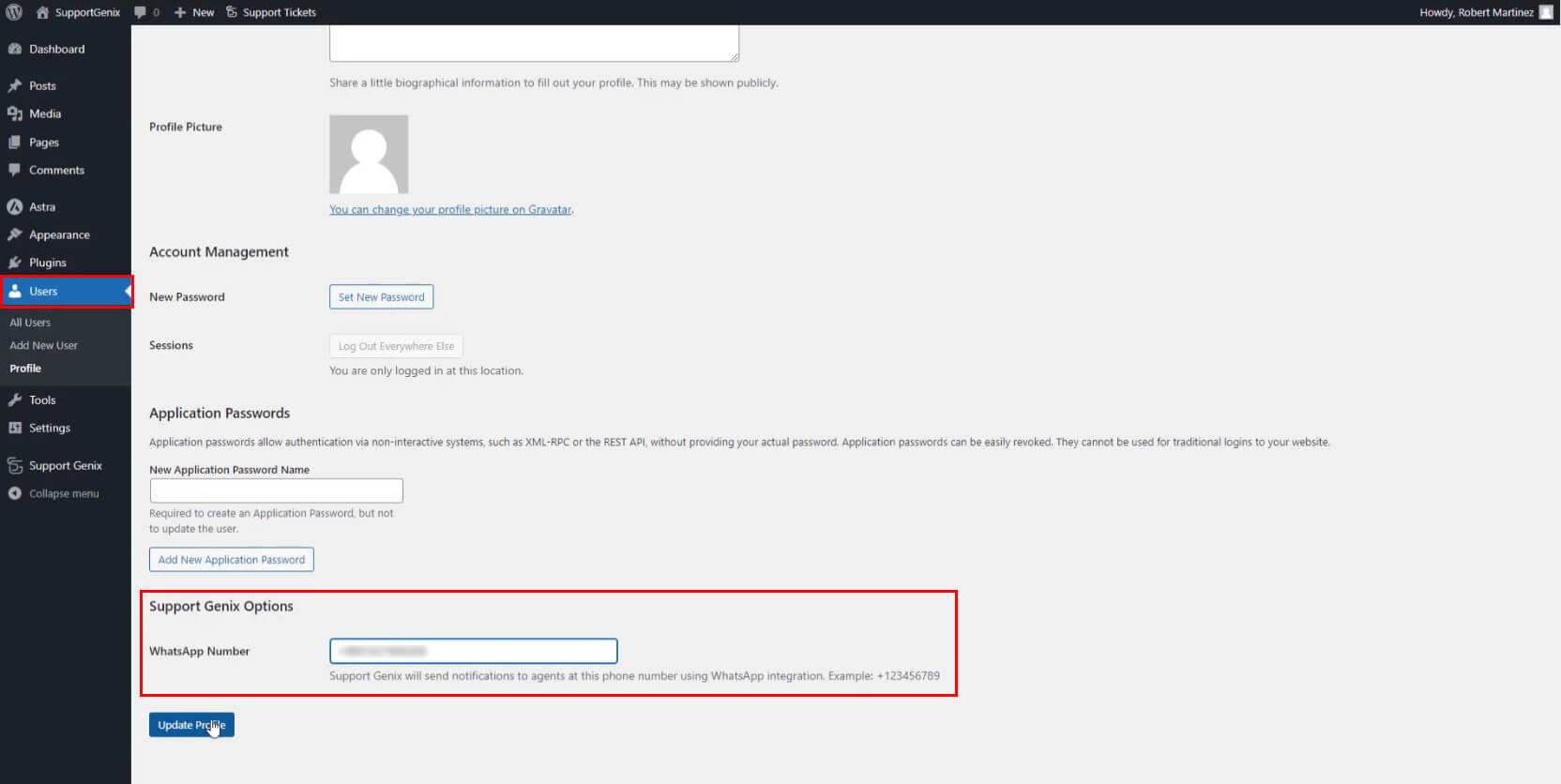Open New content menu in admin bar
This screenshot has width=1561, height=784.
tap(204, 12)
